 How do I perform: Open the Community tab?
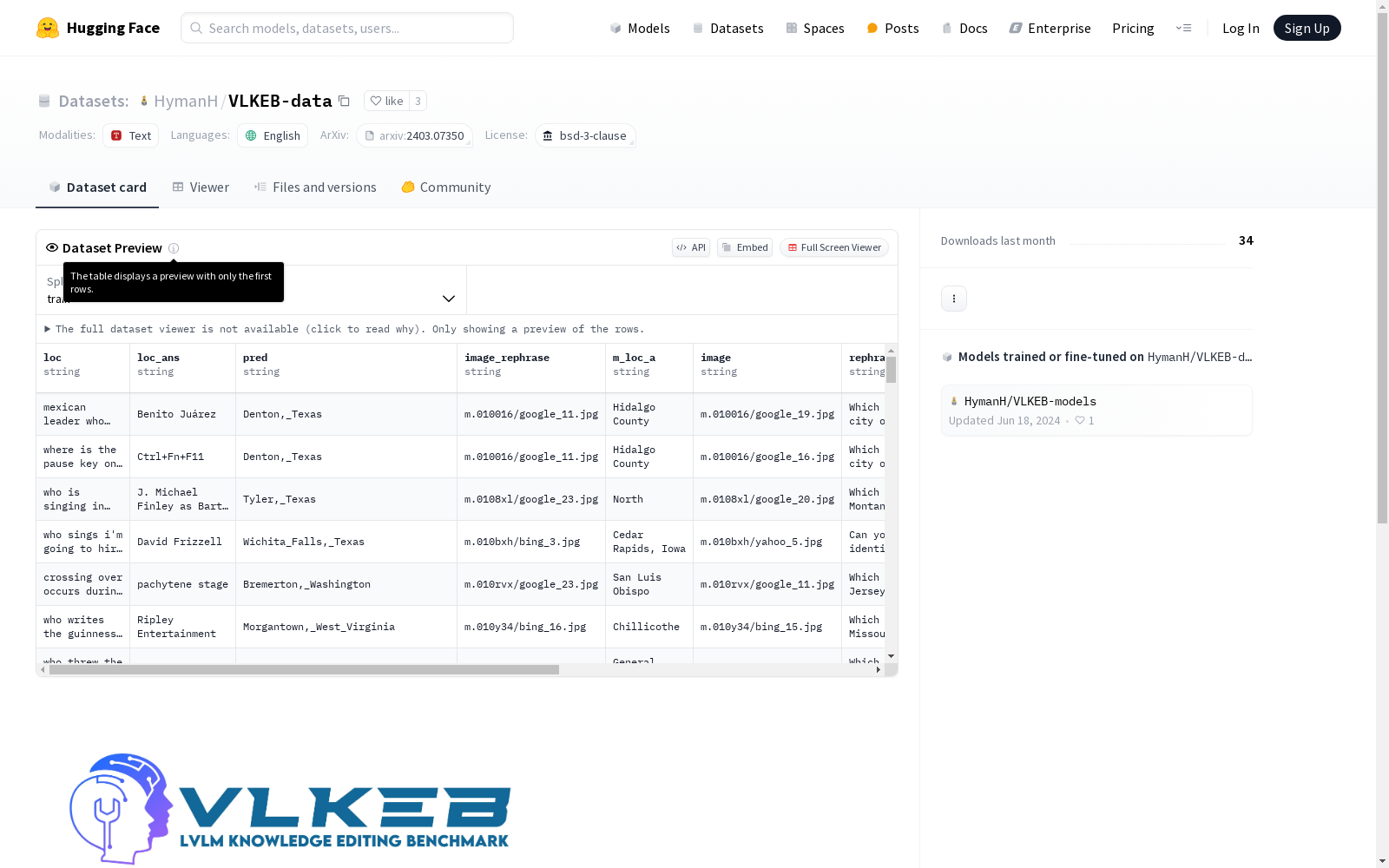click(446, 187)
